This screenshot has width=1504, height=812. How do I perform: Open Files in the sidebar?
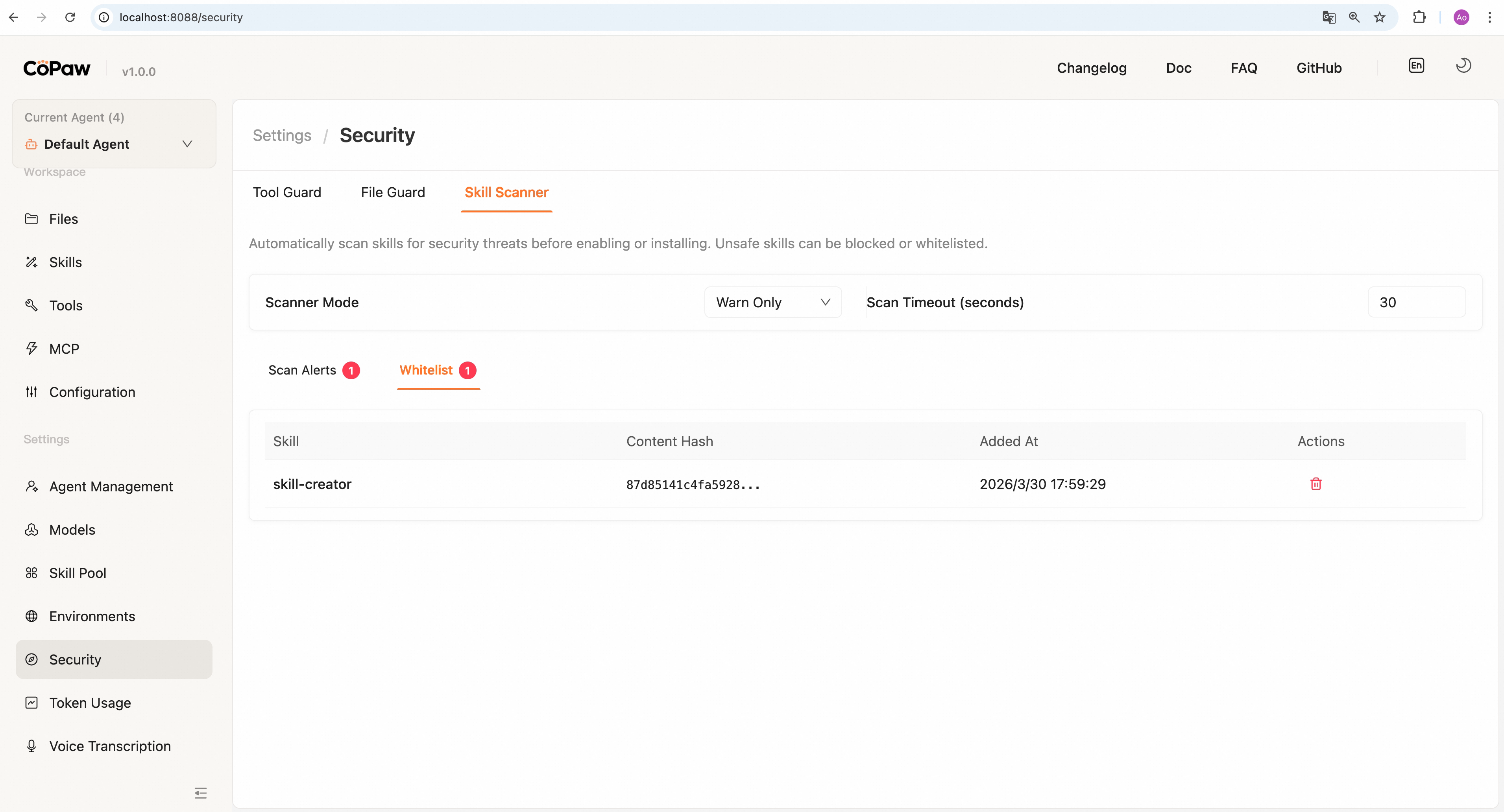coord(63,219)
